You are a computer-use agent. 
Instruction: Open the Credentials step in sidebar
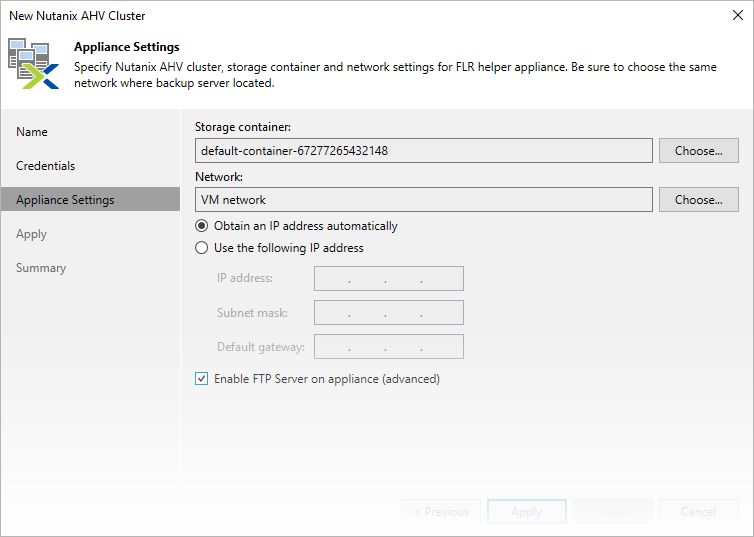click(x=46, y=166)
